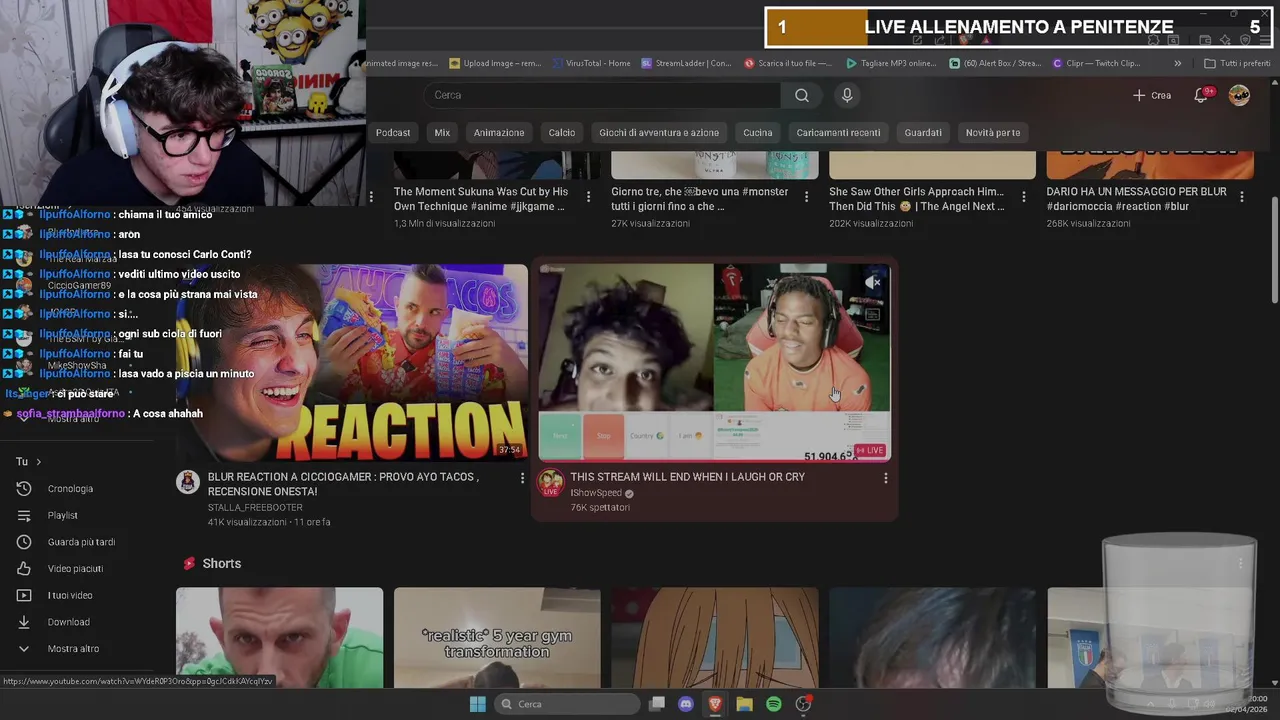Open the StreamLadder bookmark

(686, 63)
